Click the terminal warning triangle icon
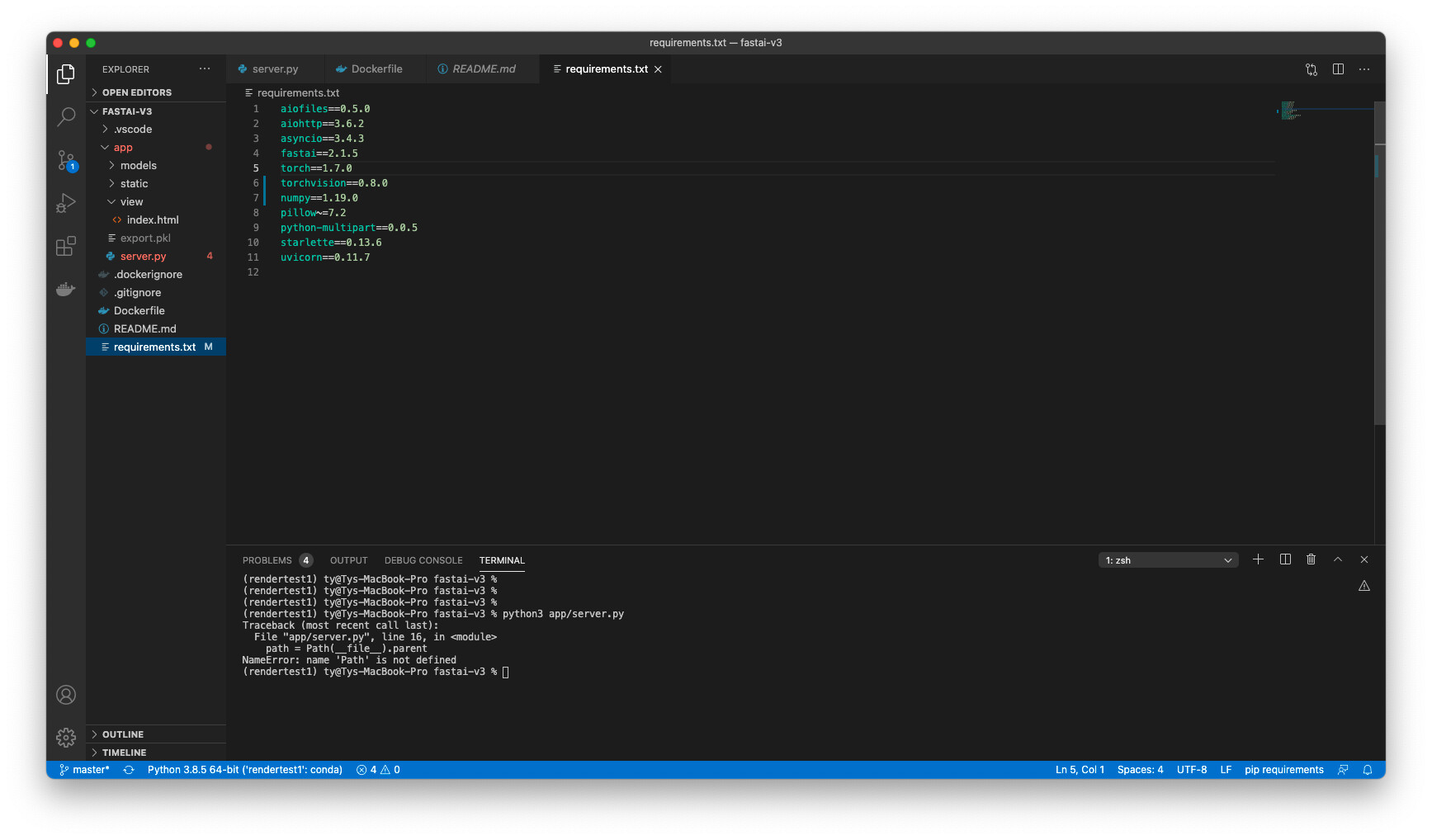 1364,586
